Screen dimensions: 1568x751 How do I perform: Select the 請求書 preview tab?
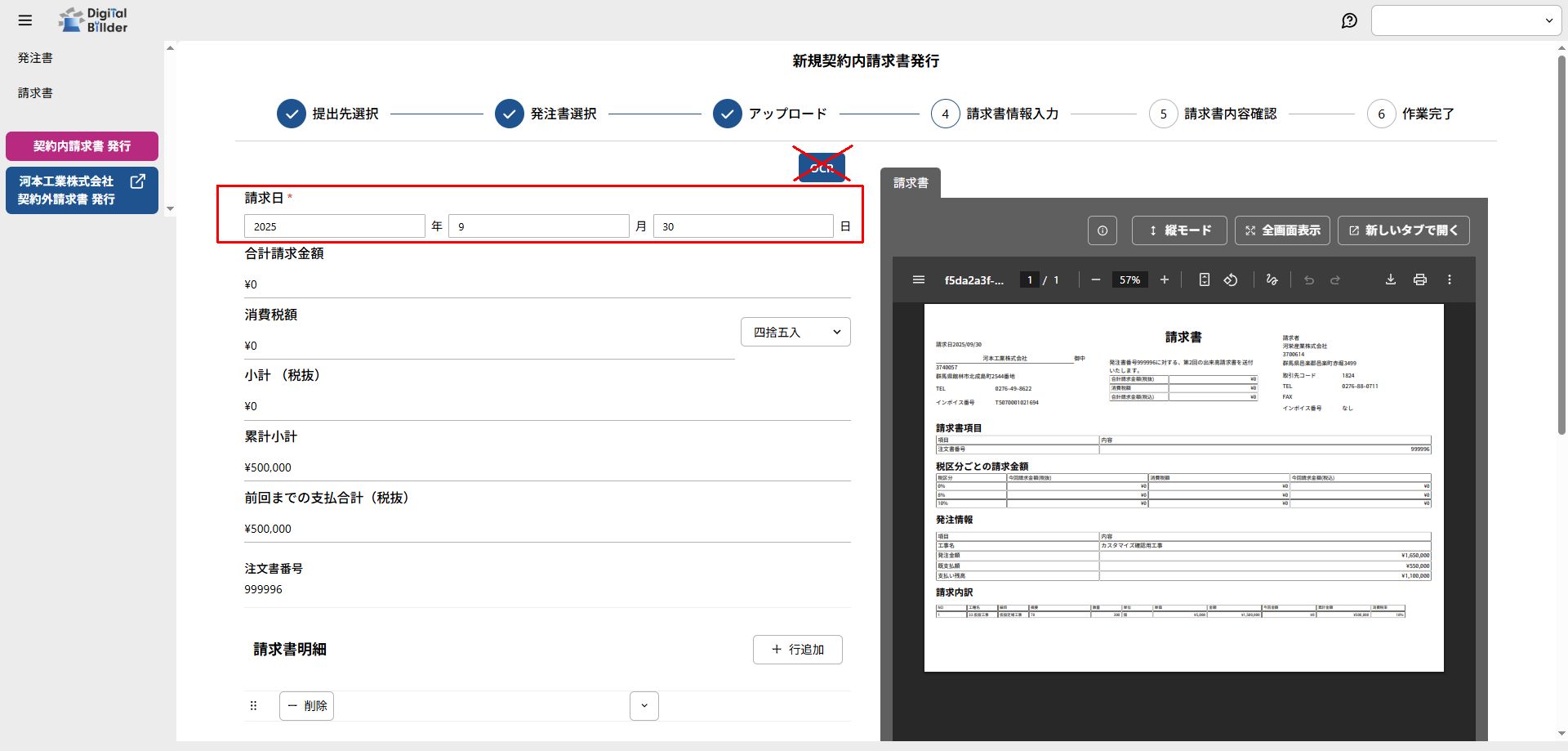coord(911,183)
